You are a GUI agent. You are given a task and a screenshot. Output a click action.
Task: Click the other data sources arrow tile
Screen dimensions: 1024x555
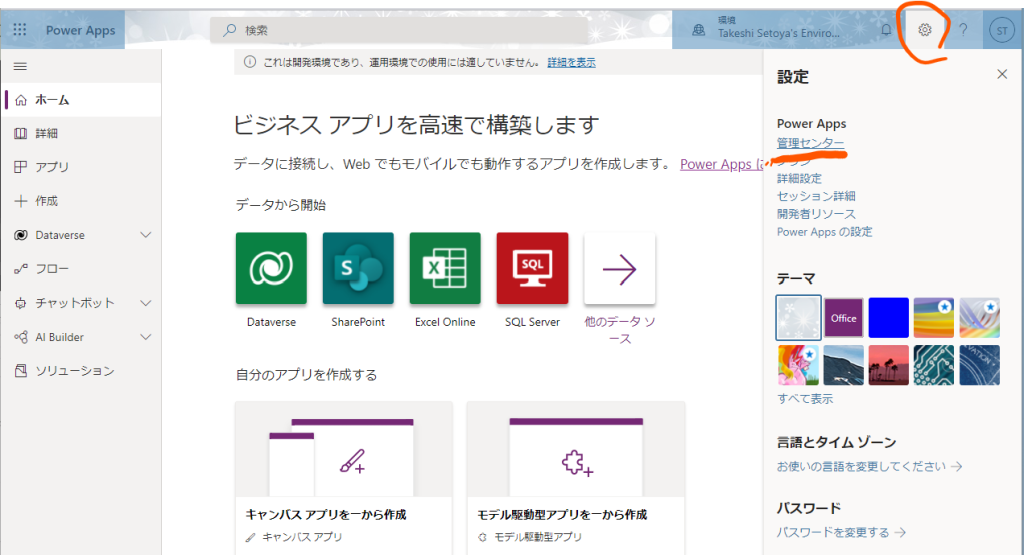619,268
